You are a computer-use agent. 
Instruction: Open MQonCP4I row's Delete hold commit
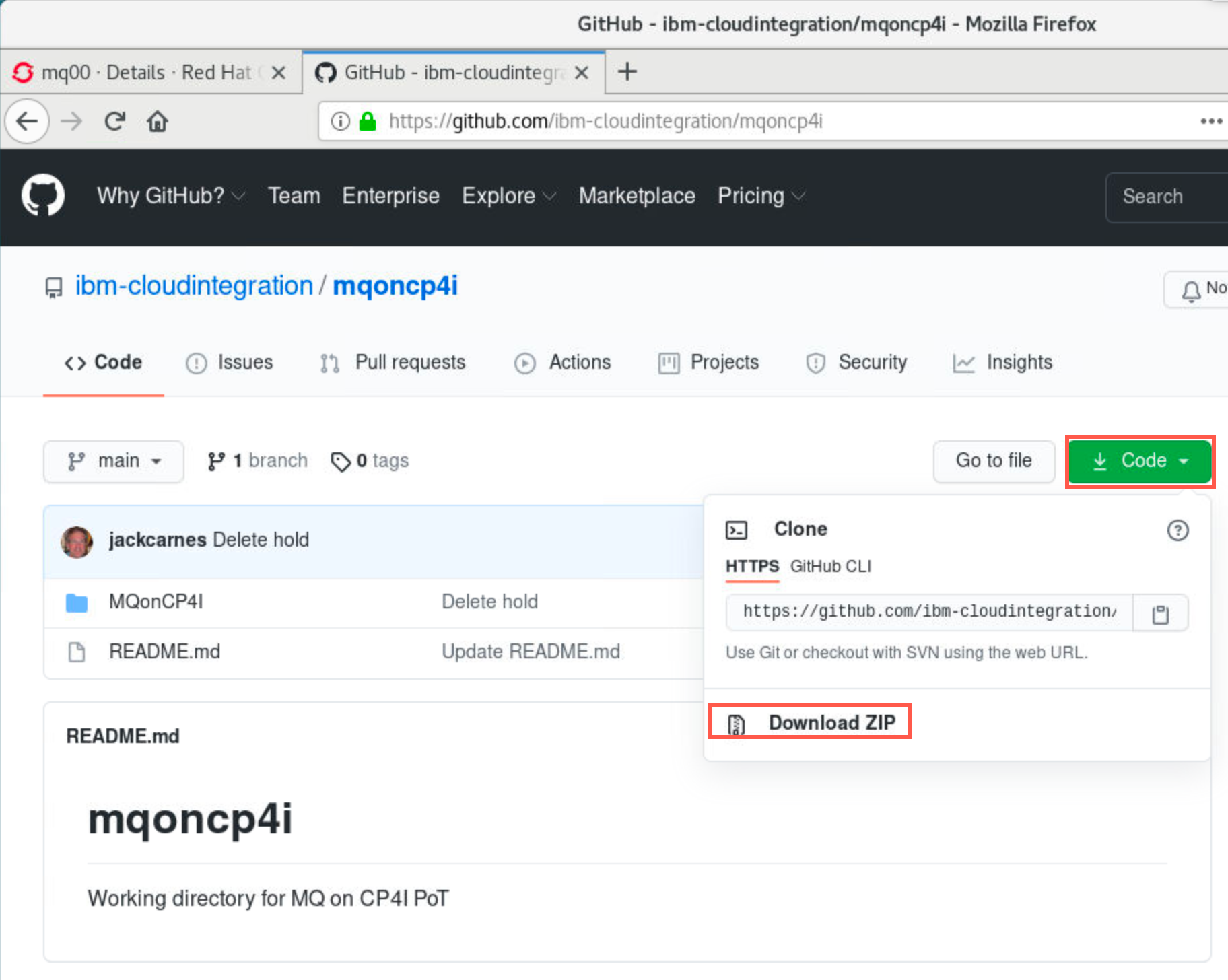pos(490,602)
